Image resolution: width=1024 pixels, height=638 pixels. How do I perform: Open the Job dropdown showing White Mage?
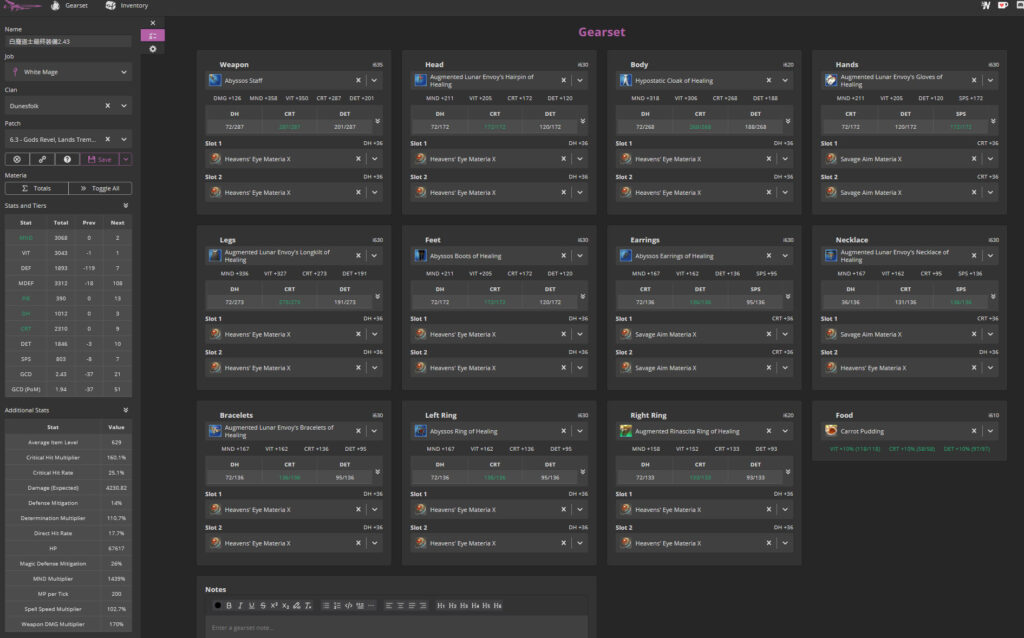pyautogui.click(x=68, y=72)
